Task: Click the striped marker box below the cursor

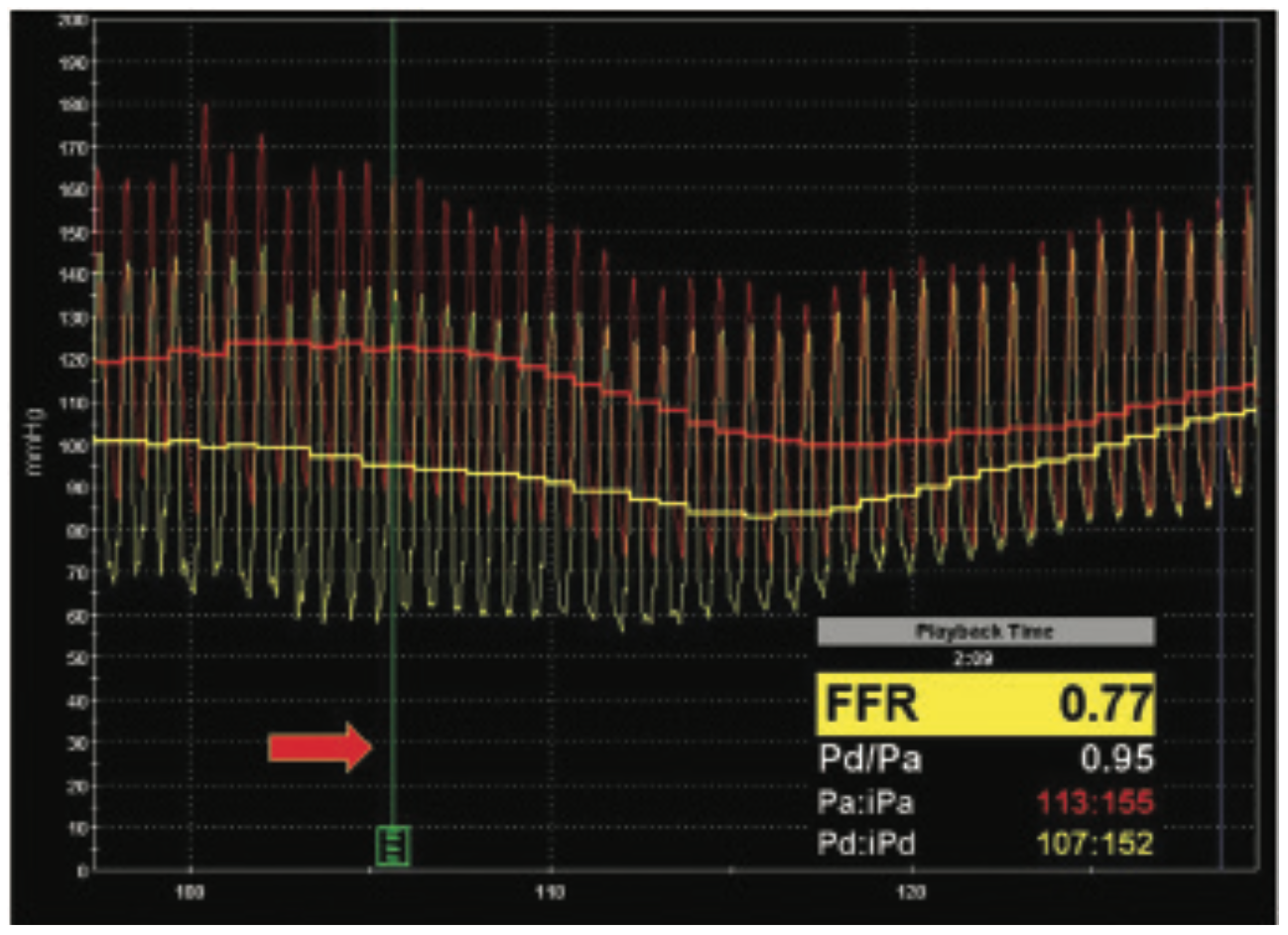Action: click(x=392, y=847)
